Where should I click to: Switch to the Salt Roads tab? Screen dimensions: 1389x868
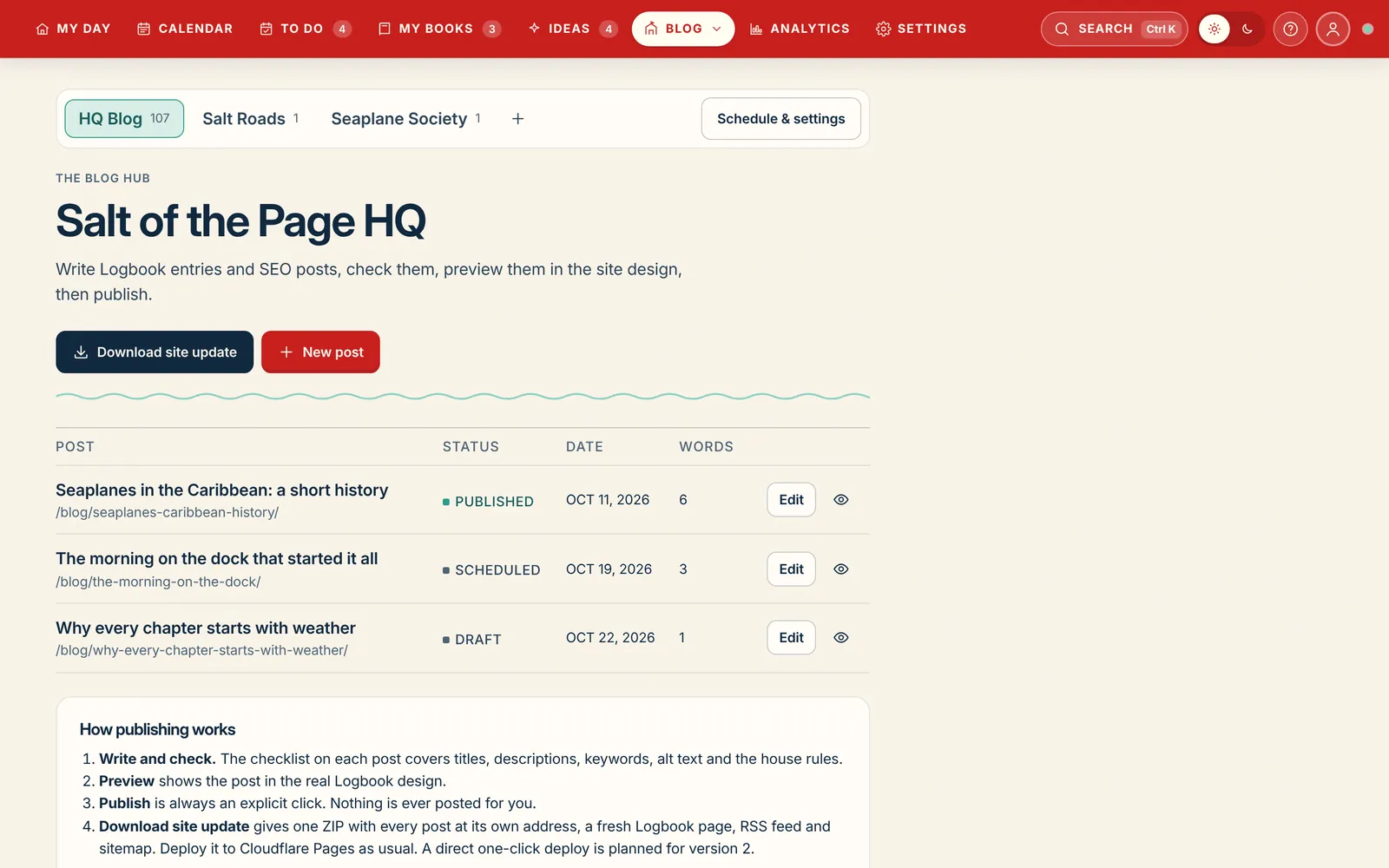251,119
